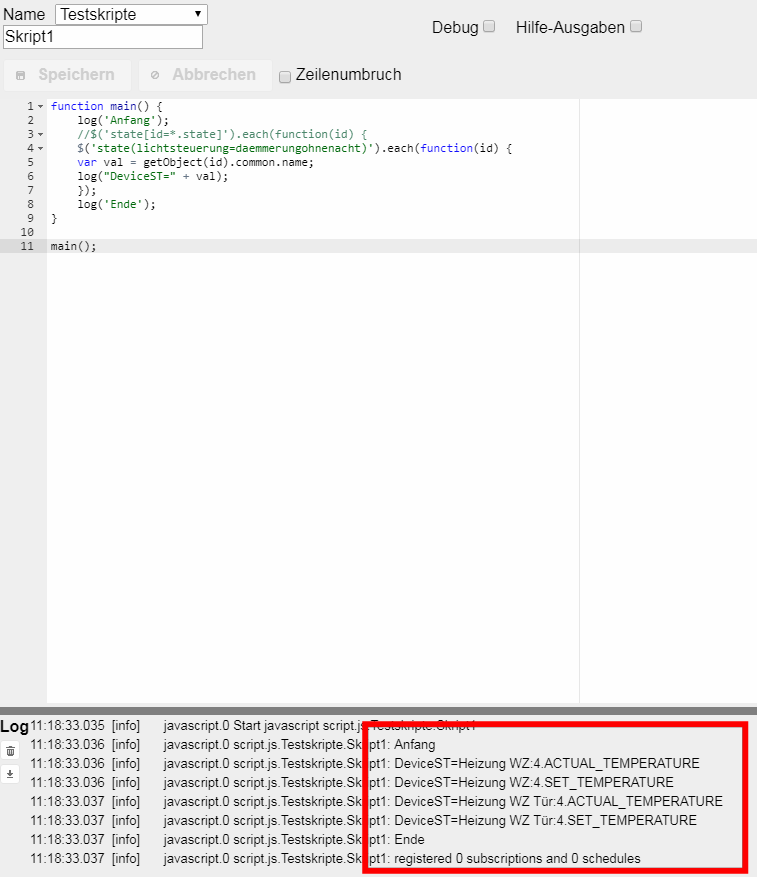The height and width of the screenshot is (877, 757).
Task: Click the main(); call on line 11
Action: pos(73,246)
